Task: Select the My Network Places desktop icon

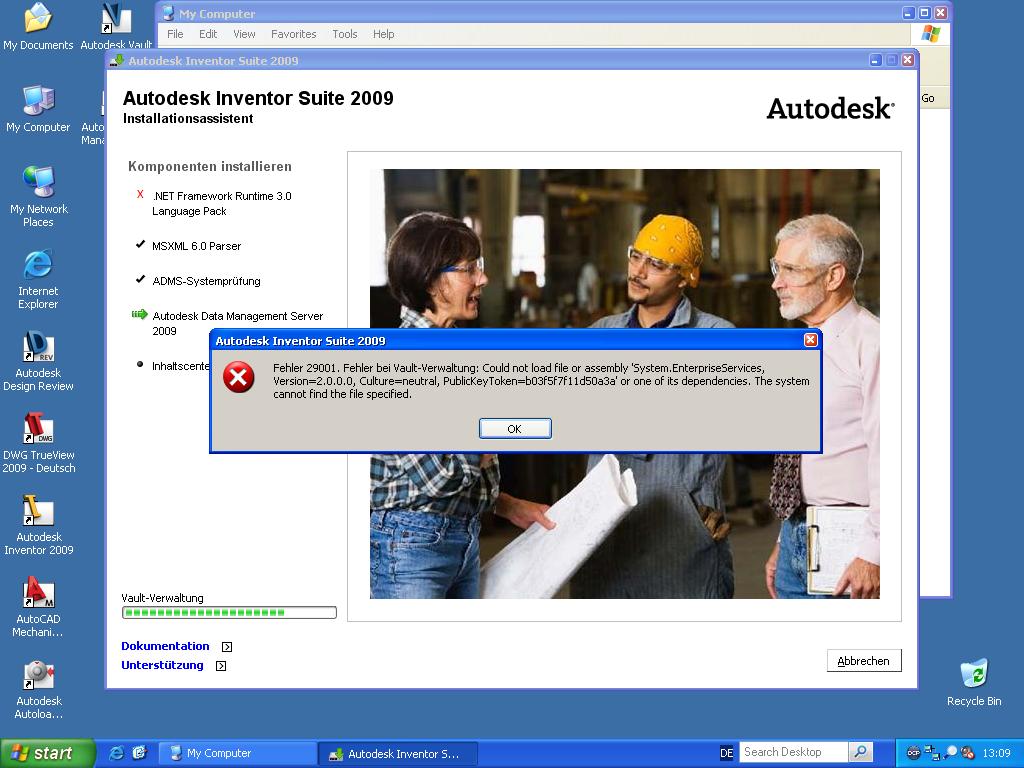Action: click(39, 196)
